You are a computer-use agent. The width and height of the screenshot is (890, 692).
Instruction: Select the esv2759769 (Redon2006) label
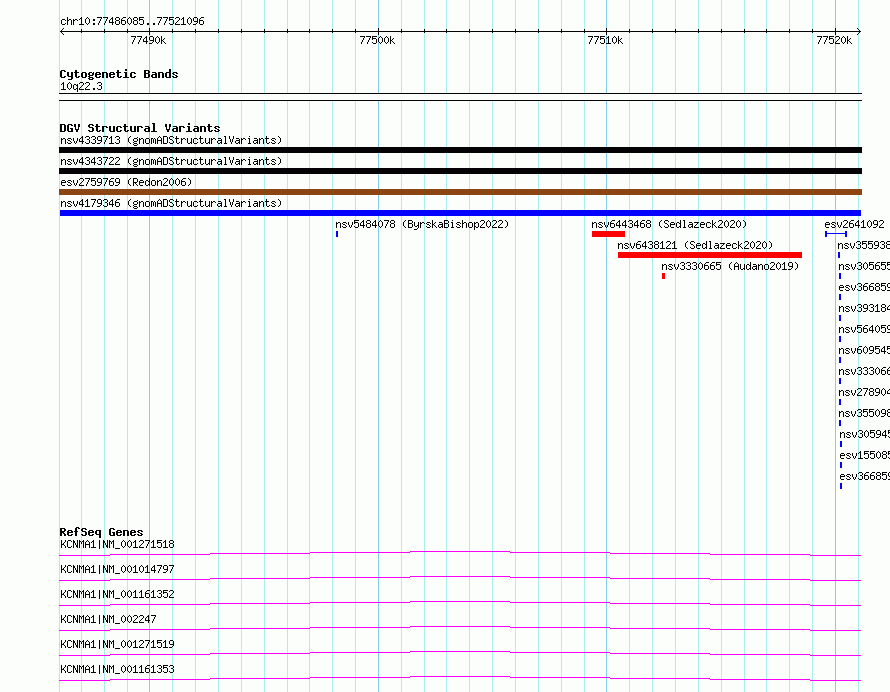pos(126,182)
